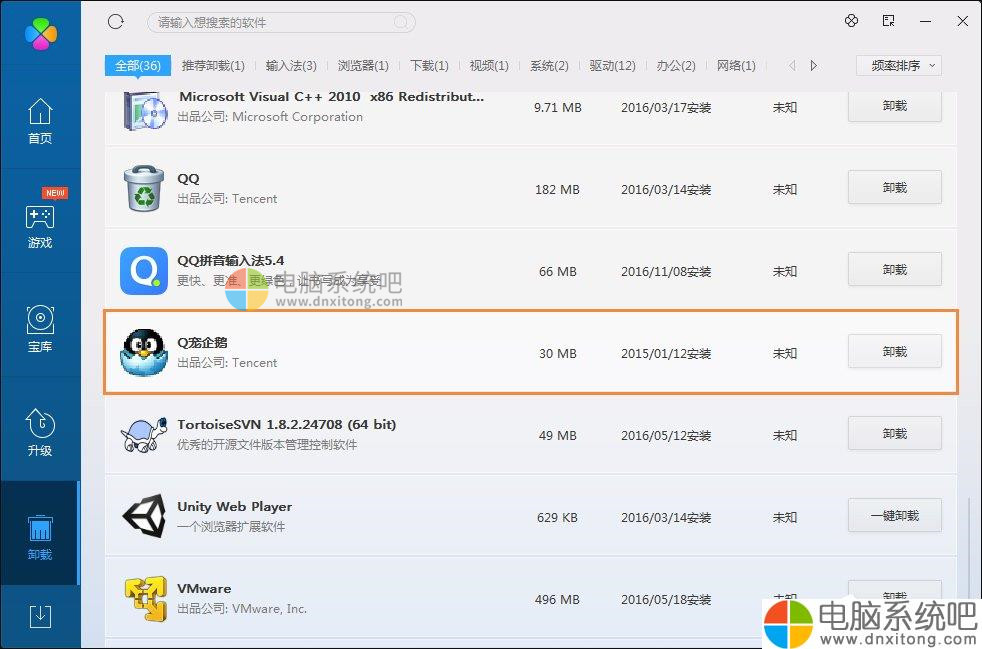Viewport: 982px width, 649px height.
Task: Click left arrow to scroll category tabs
Action: tap(792, 65)
